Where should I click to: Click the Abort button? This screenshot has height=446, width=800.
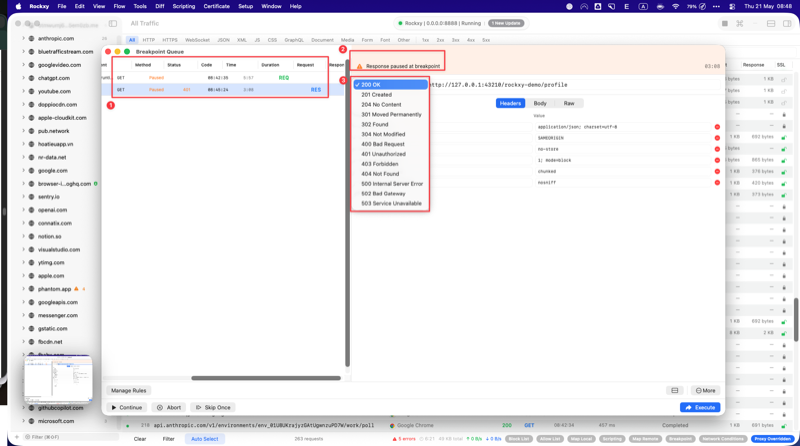coord(169,407)
